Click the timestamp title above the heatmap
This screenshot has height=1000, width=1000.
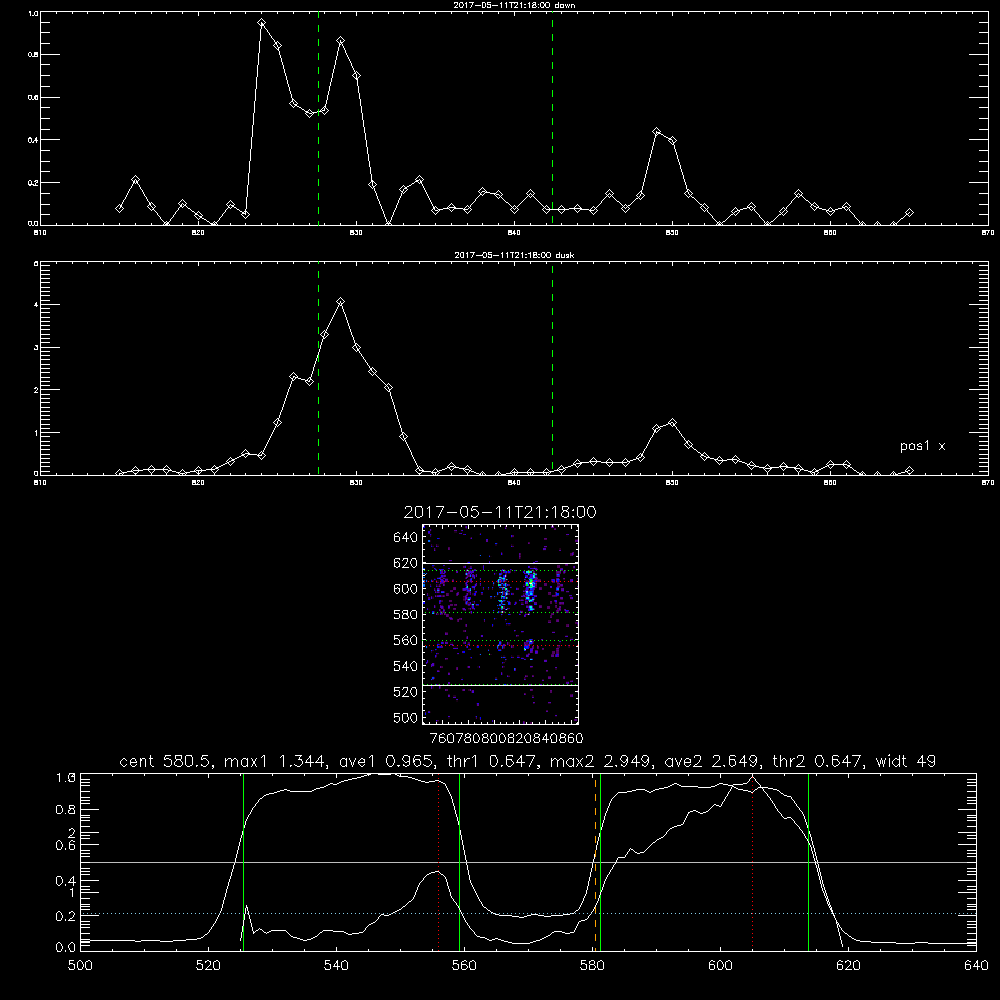tap(500, 512)
